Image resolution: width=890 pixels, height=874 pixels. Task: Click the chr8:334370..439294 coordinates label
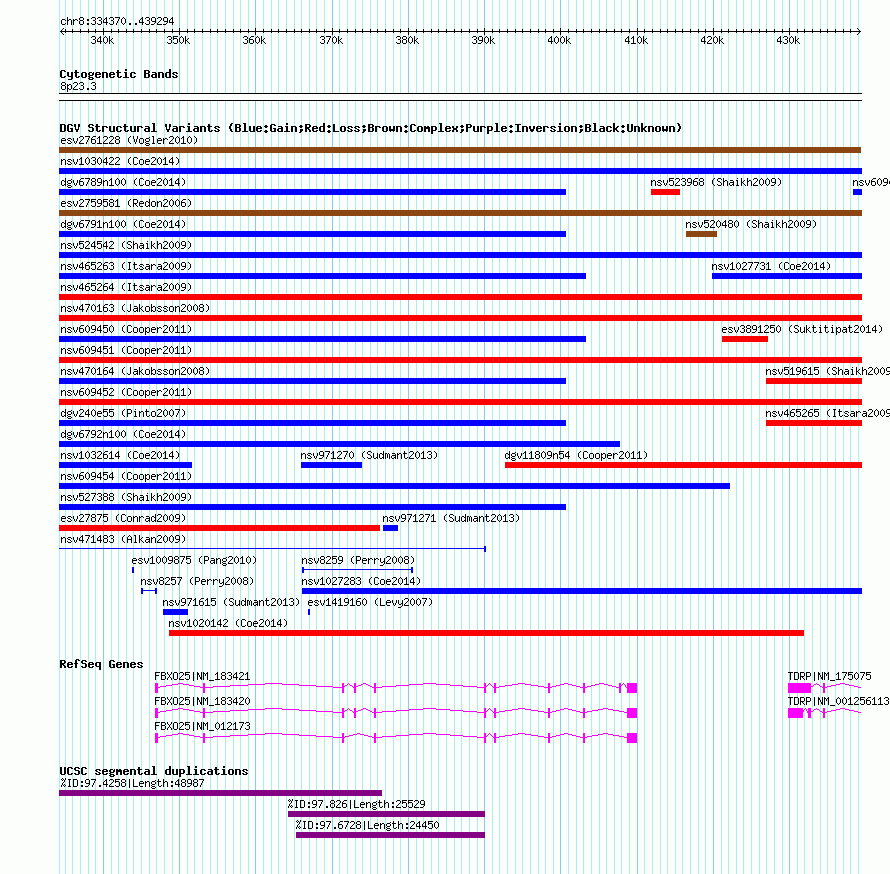point(117,21)
